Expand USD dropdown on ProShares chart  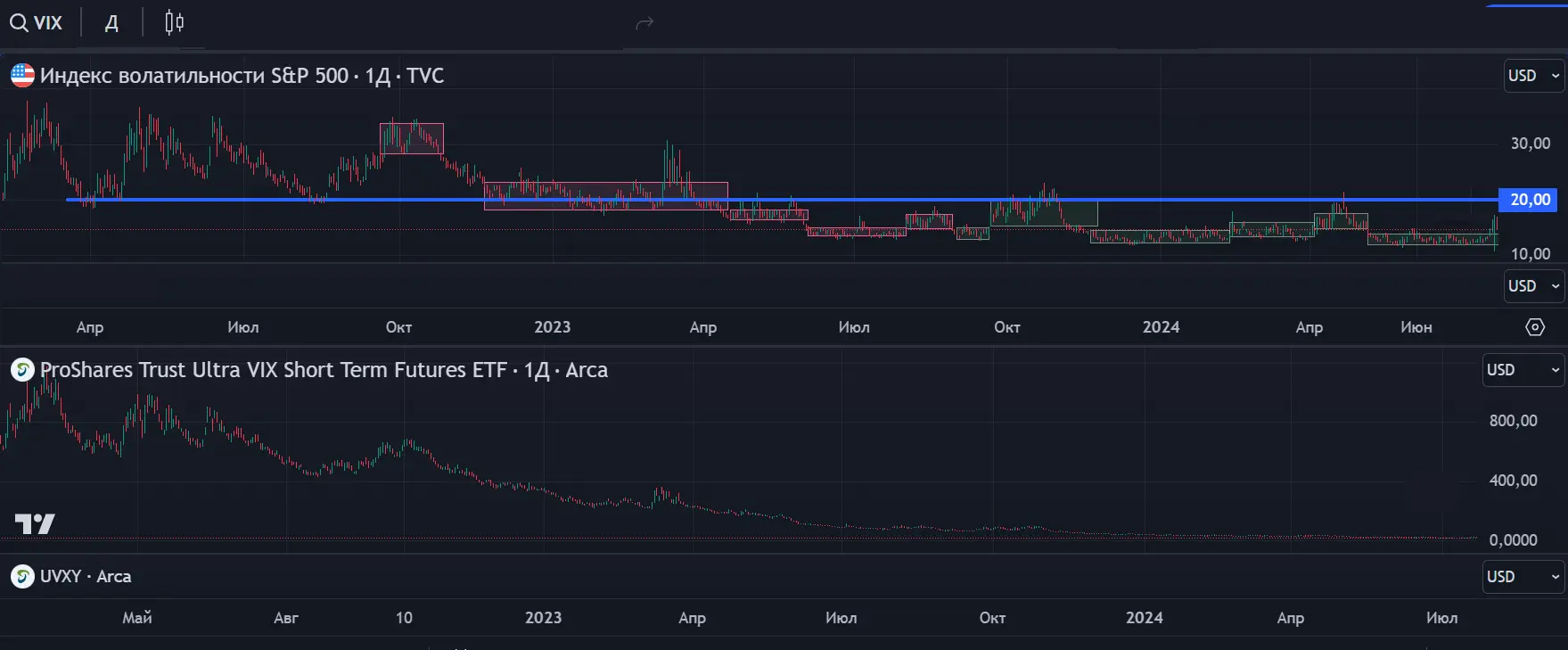tap(1523, 370)
